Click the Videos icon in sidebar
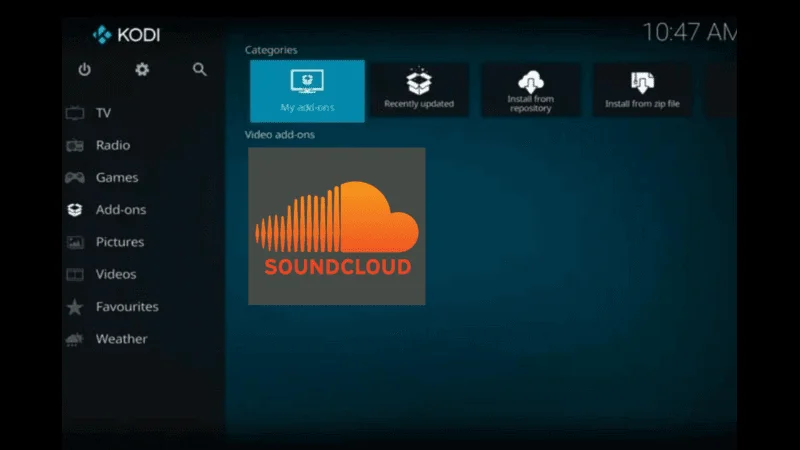Screen dimensions: 800x450 75,274
